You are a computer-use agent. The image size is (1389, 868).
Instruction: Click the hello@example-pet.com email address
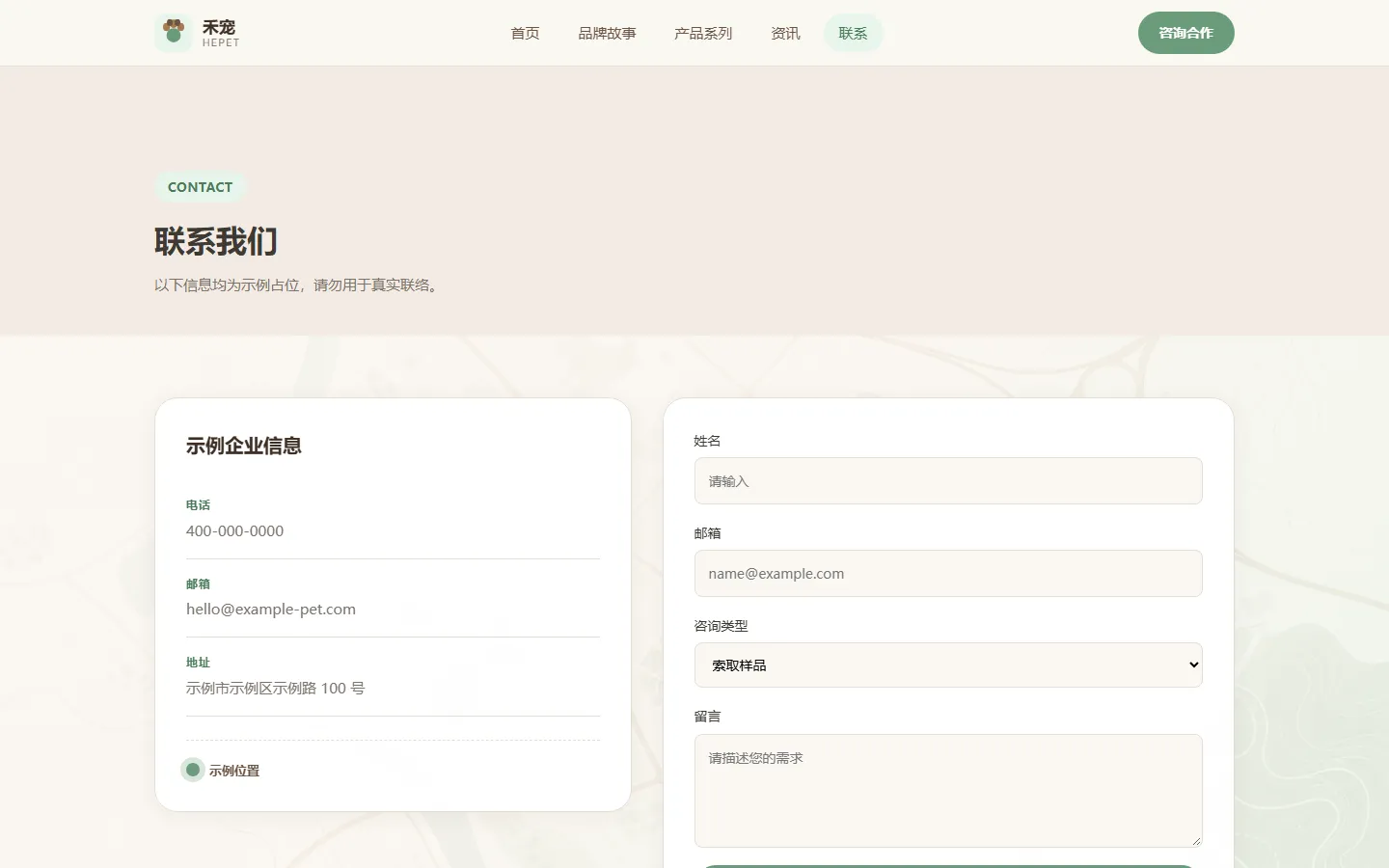coord(271,610)
